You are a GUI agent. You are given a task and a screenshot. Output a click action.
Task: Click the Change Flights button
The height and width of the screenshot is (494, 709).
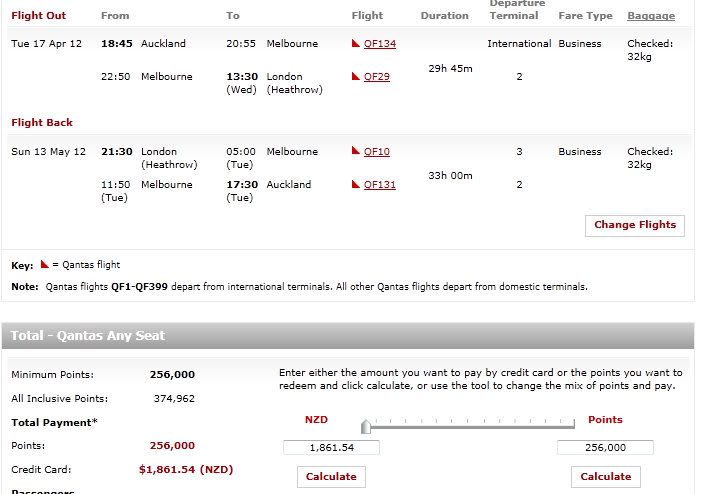[635, 226]
